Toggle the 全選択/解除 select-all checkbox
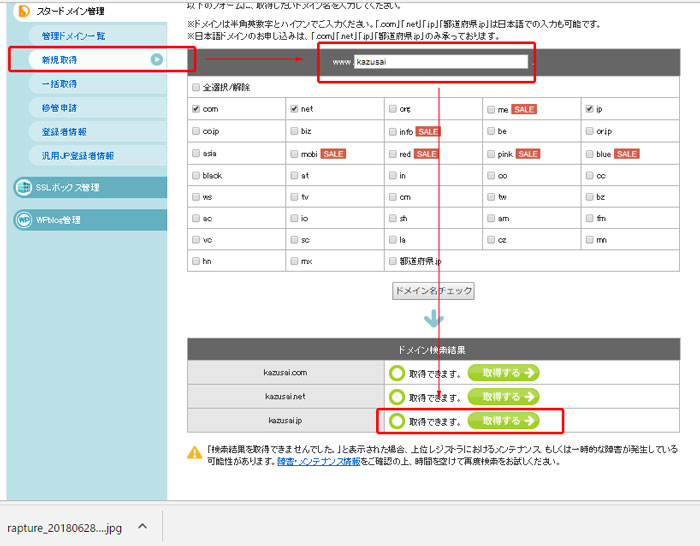Viewport: 700px width, 546px height. [196, 87]
